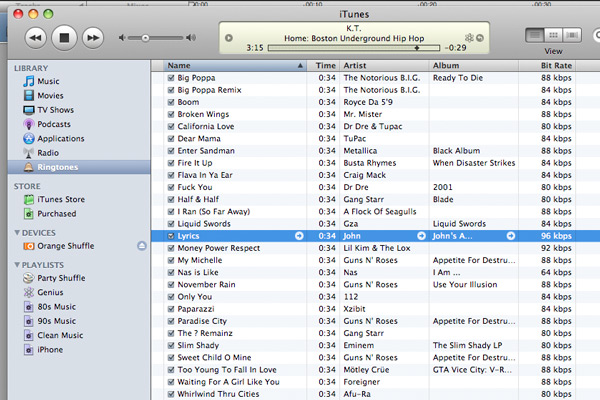
Task: Sort by the Album column
Action: tap(474, 65)
